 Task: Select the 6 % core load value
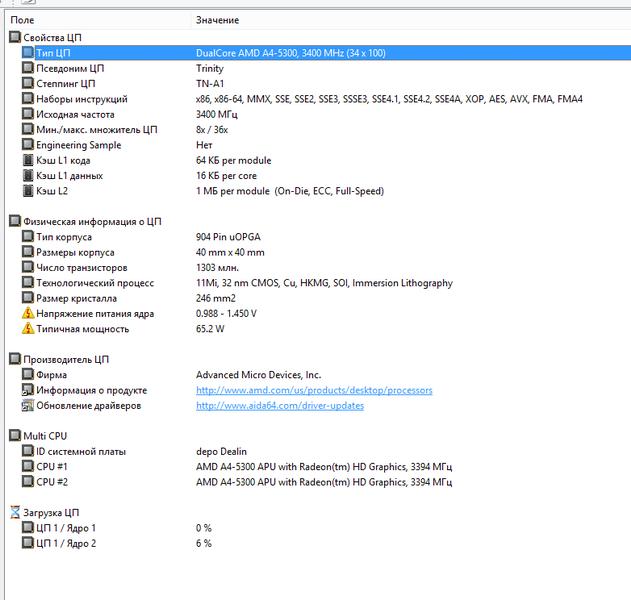tap(204, 543)
